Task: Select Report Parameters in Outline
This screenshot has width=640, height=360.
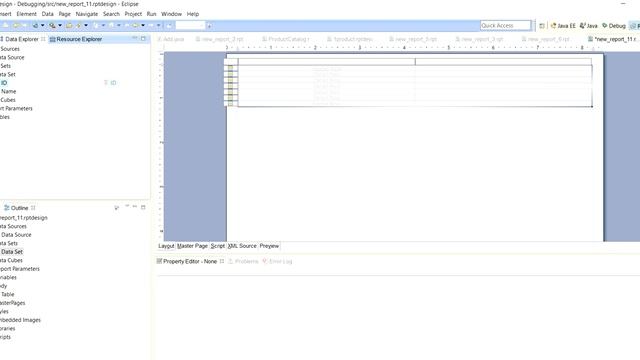Action: pos(20,269)
